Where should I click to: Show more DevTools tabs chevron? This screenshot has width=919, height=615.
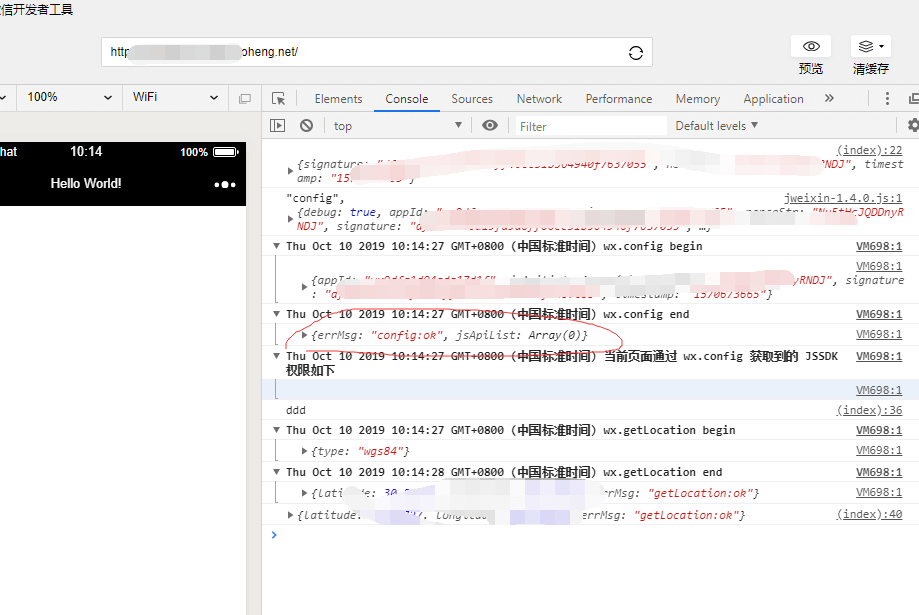829,99
